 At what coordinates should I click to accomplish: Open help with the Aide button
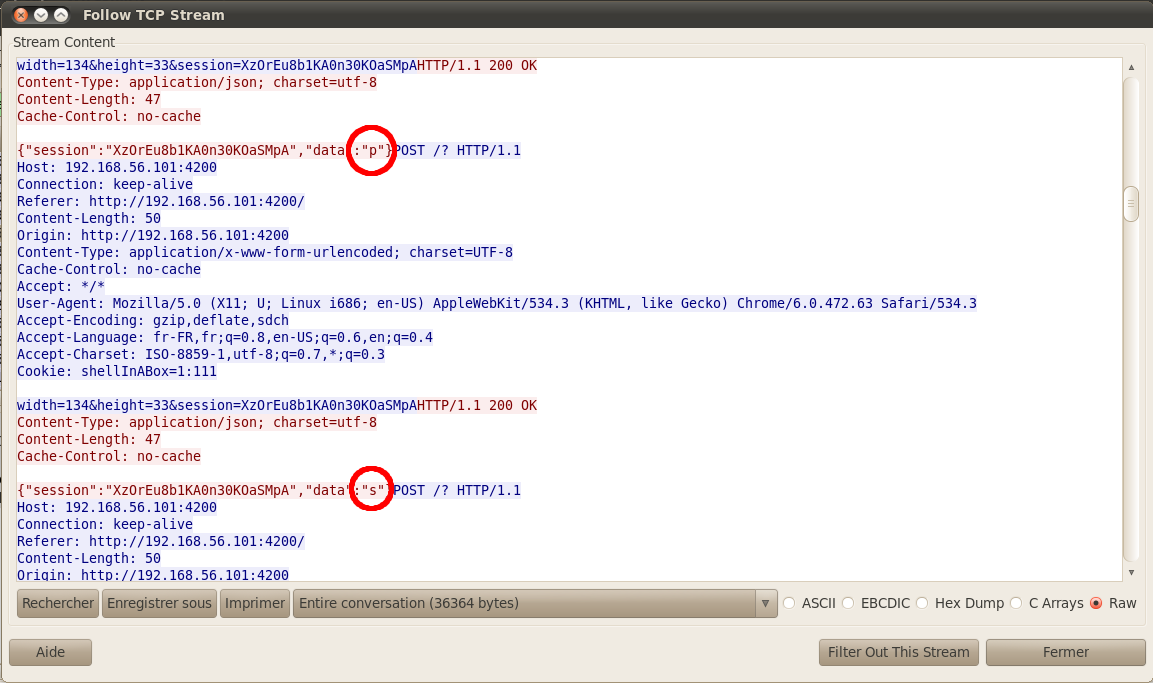(x=50, y=652)
